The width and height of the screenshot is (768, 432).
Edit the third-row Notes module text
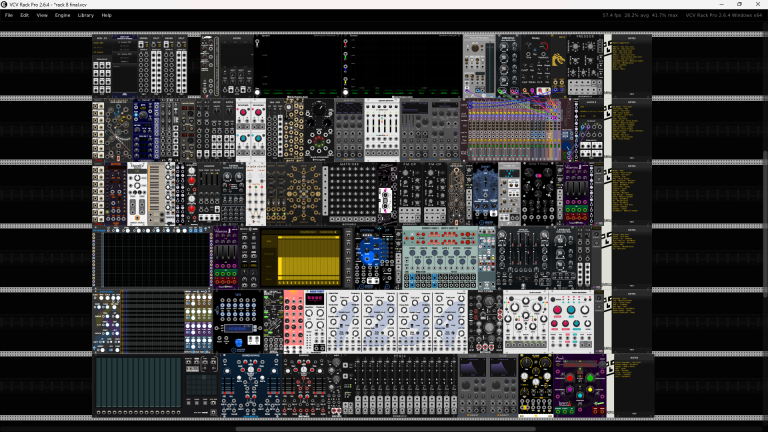tap(632, 194)
